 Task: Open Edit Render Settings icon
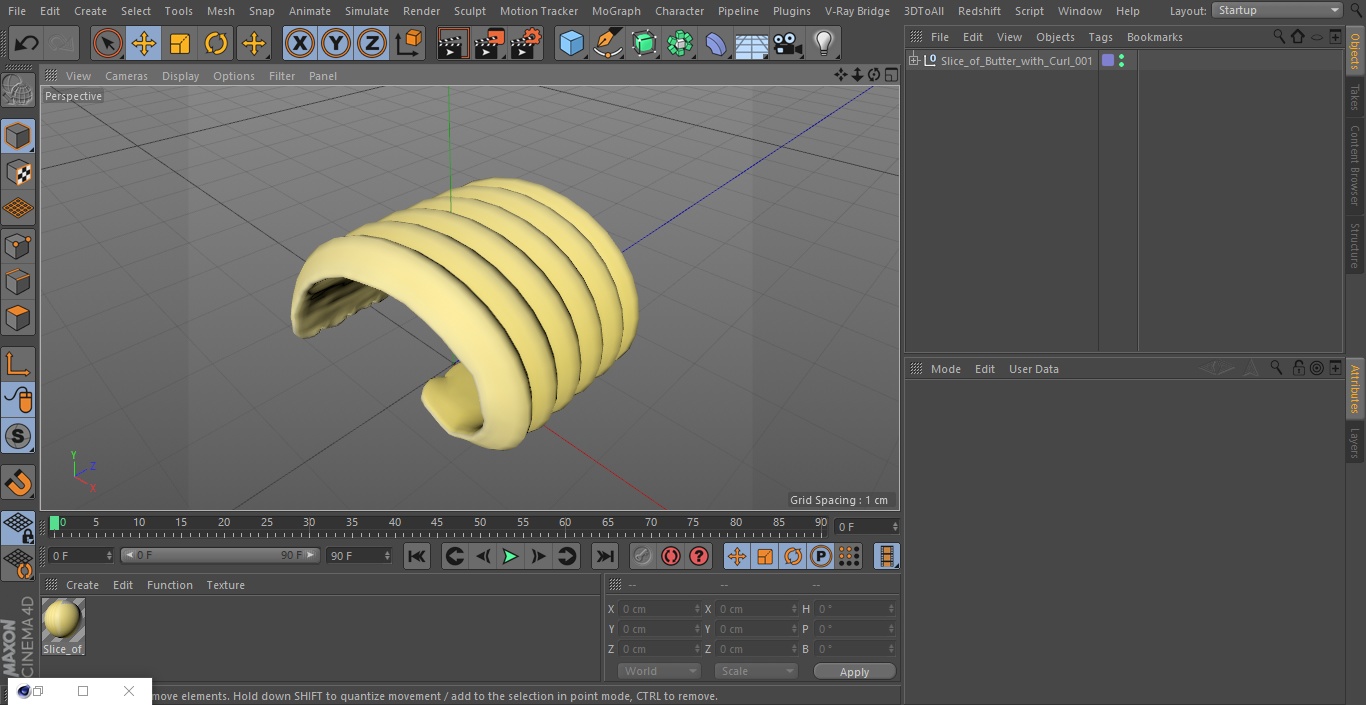[x=526, y=44]
